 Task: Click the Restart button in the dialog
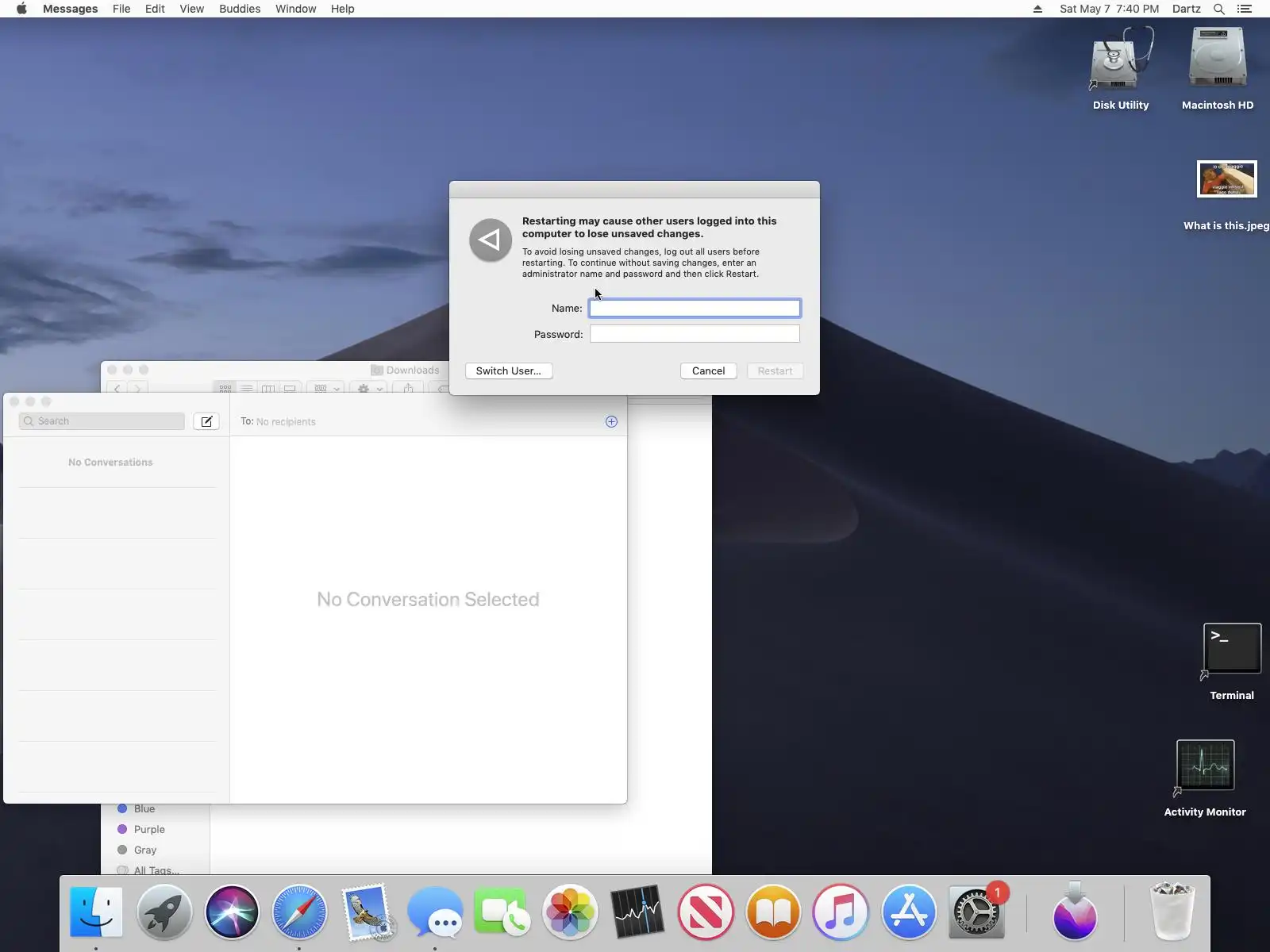(x=775, y=370)
